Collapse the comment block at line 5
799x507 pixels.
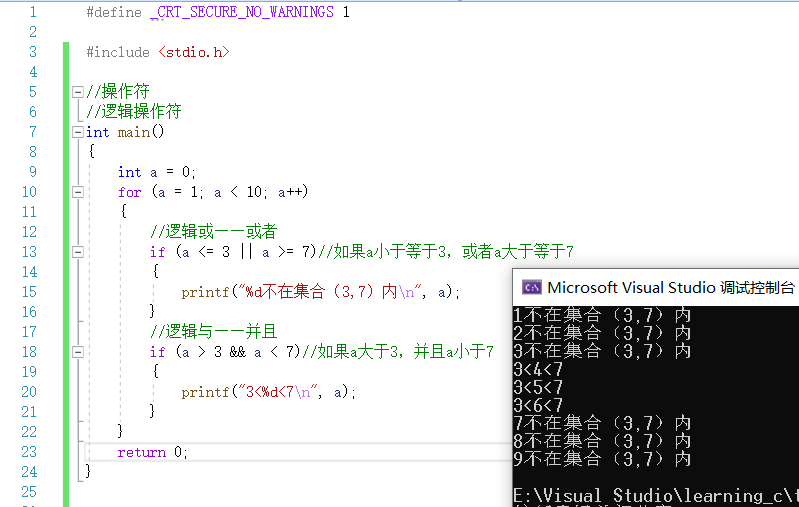point(77,92)
